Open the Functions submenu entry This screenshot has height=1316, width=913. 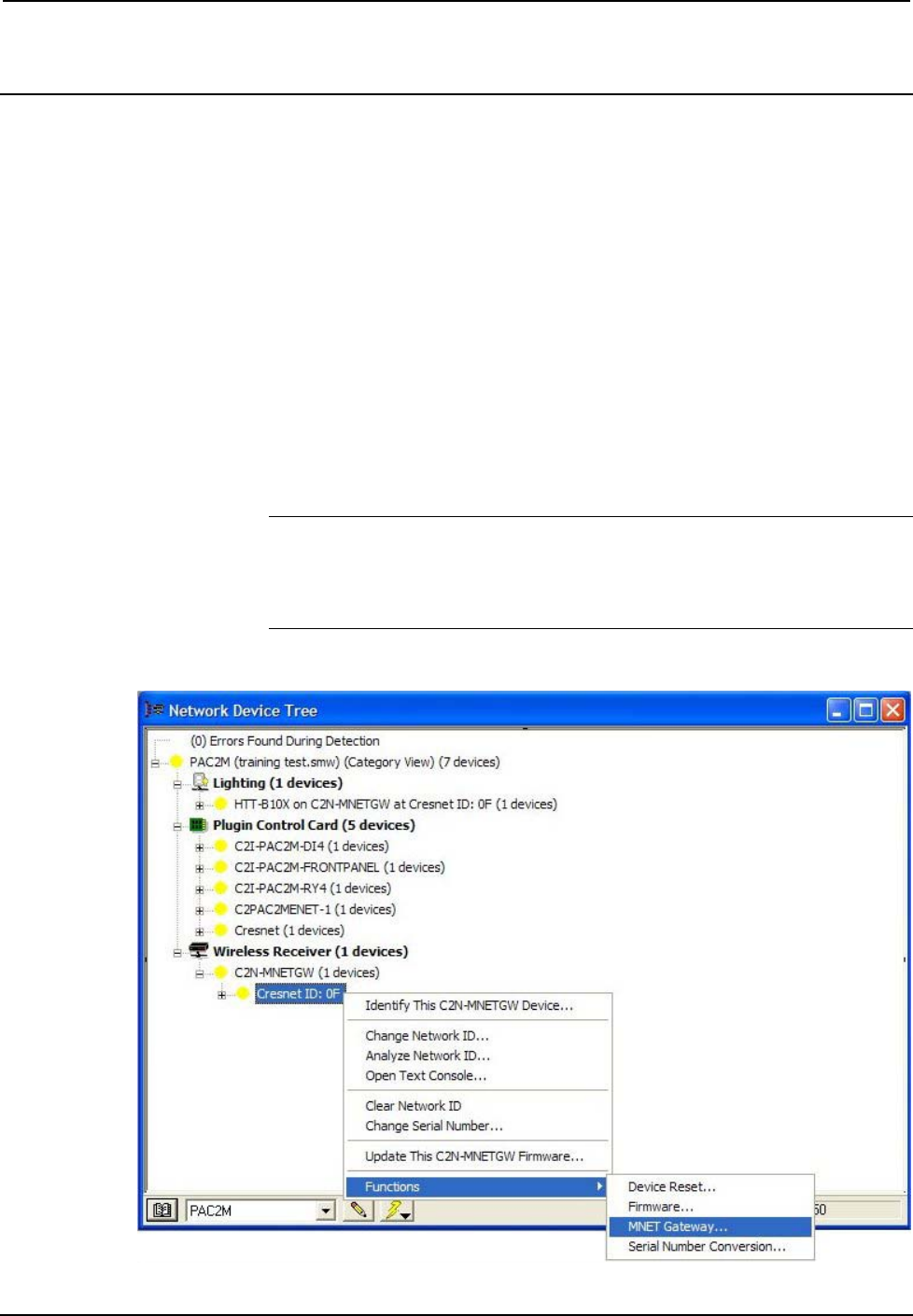[x=478, y=1187]
